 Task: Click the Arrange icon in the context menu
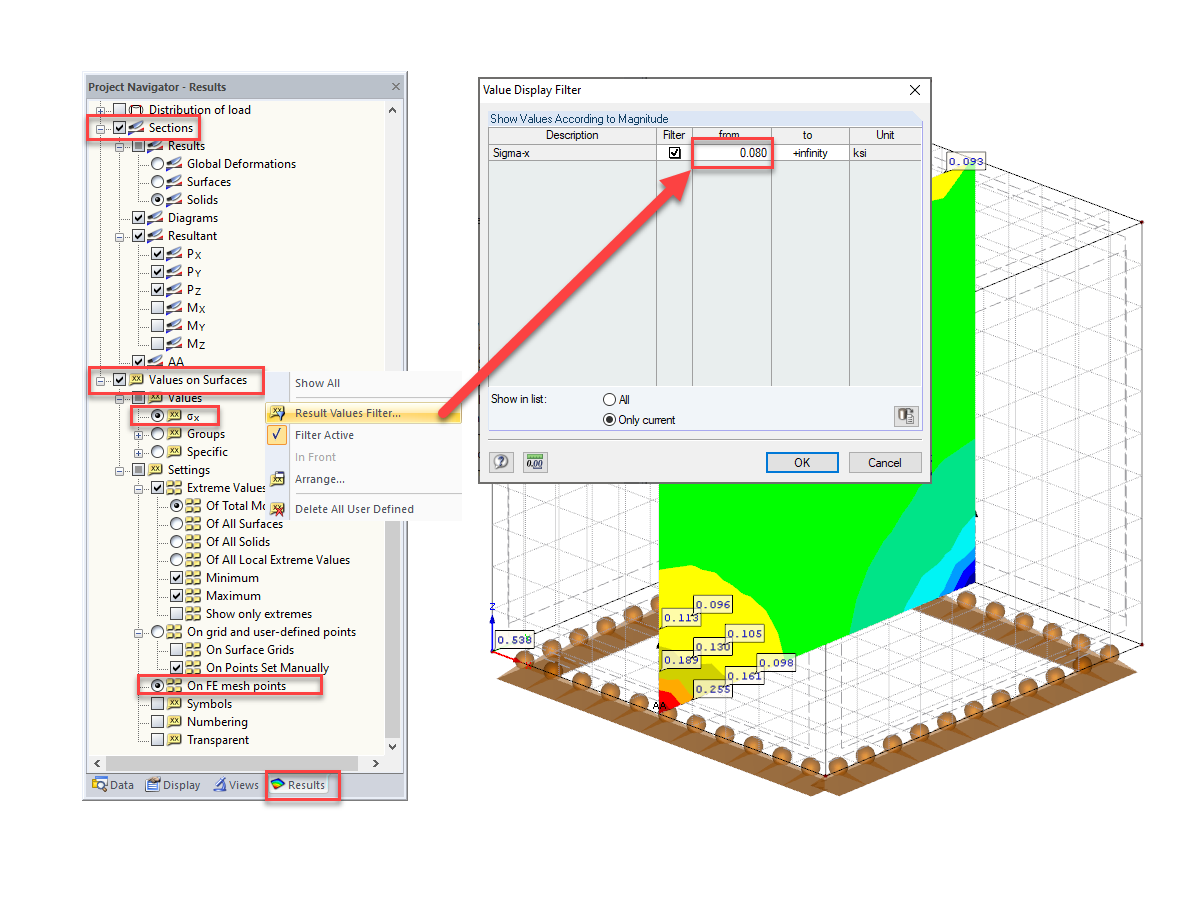coord(278,479)
